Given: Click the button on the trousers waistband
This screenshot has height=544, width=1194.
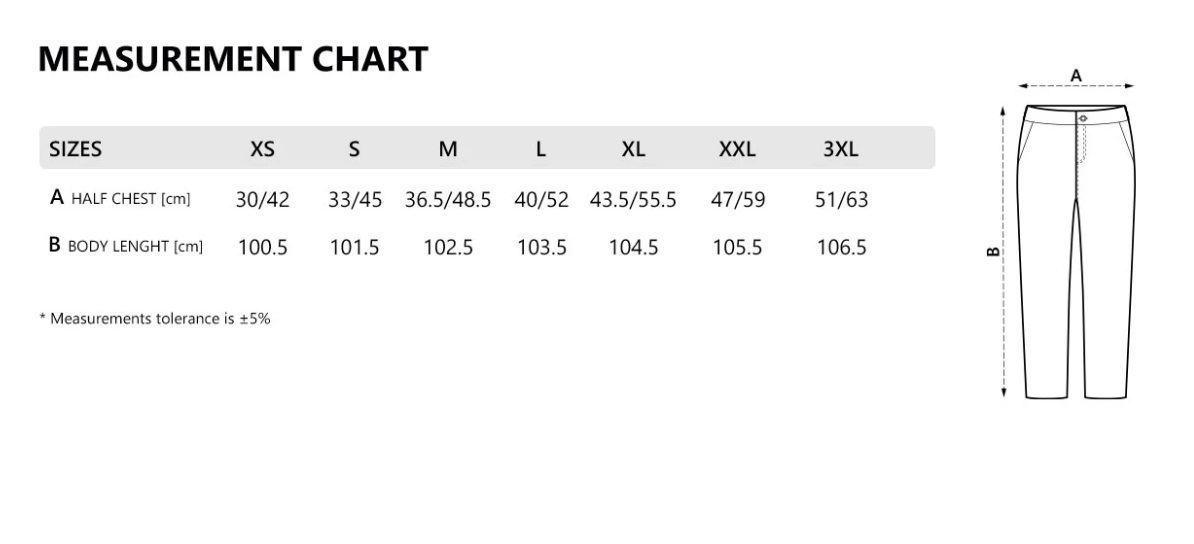Looking at the screenshot, I should point(1083,118).
